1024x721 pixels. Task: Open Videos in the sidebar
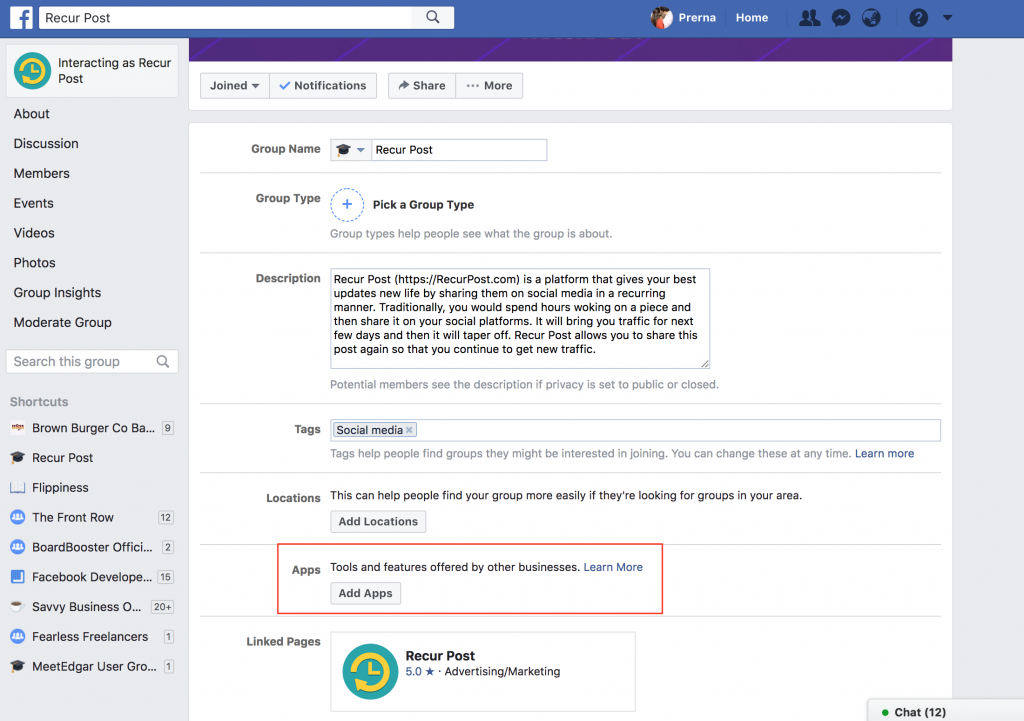pyautogui.click(x=34, y=233)
